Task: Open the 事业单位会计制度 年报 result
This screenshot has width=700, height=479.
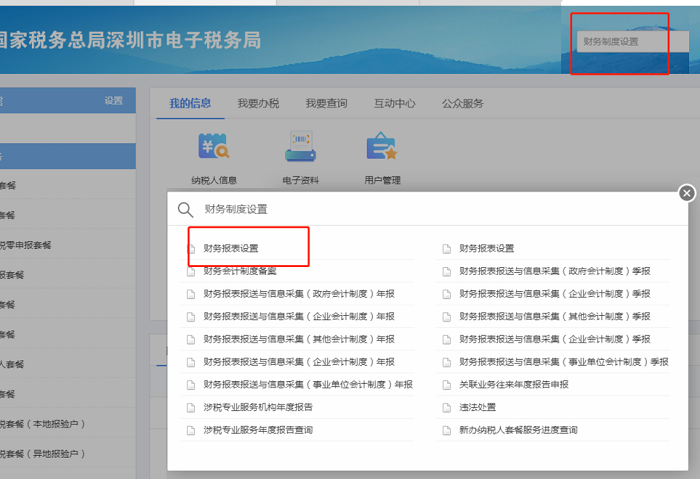Action: pos(307,385)
